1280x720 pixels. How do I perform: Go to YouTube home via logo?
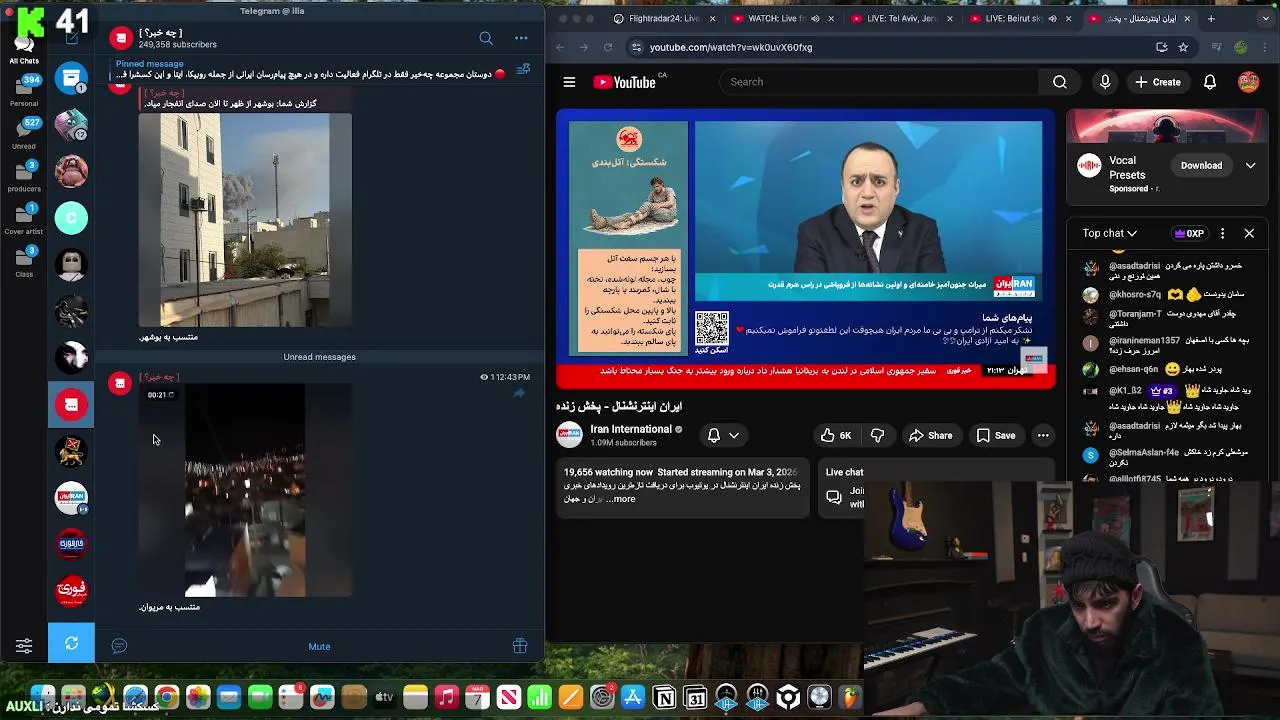click(x=625, y=82)
